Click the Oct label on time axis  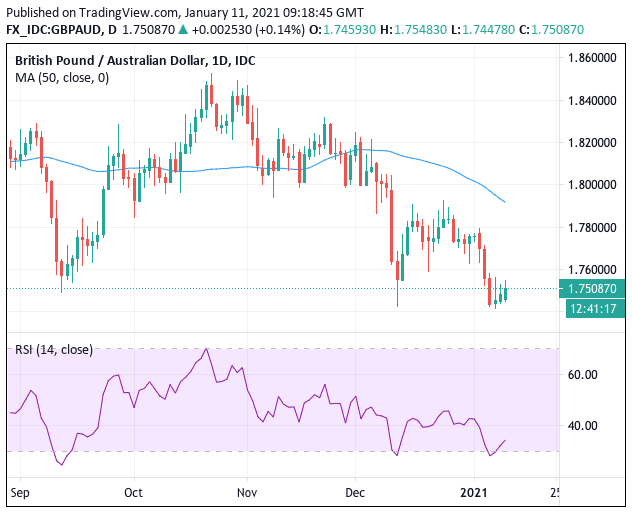(134, 493)
